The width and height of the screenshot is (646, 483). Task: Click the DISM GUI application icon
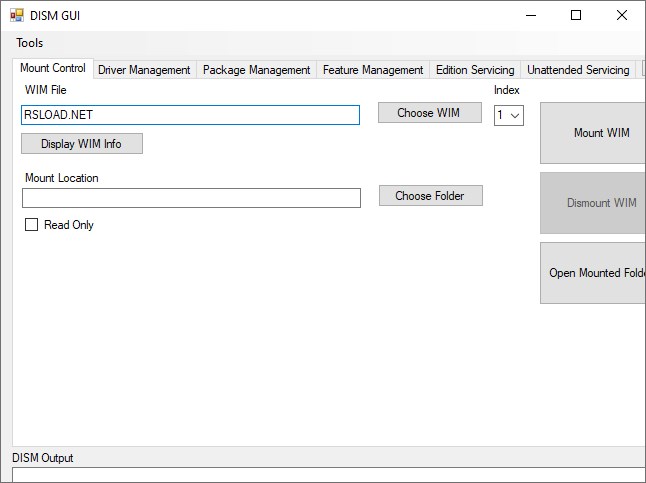click(17, 16)
